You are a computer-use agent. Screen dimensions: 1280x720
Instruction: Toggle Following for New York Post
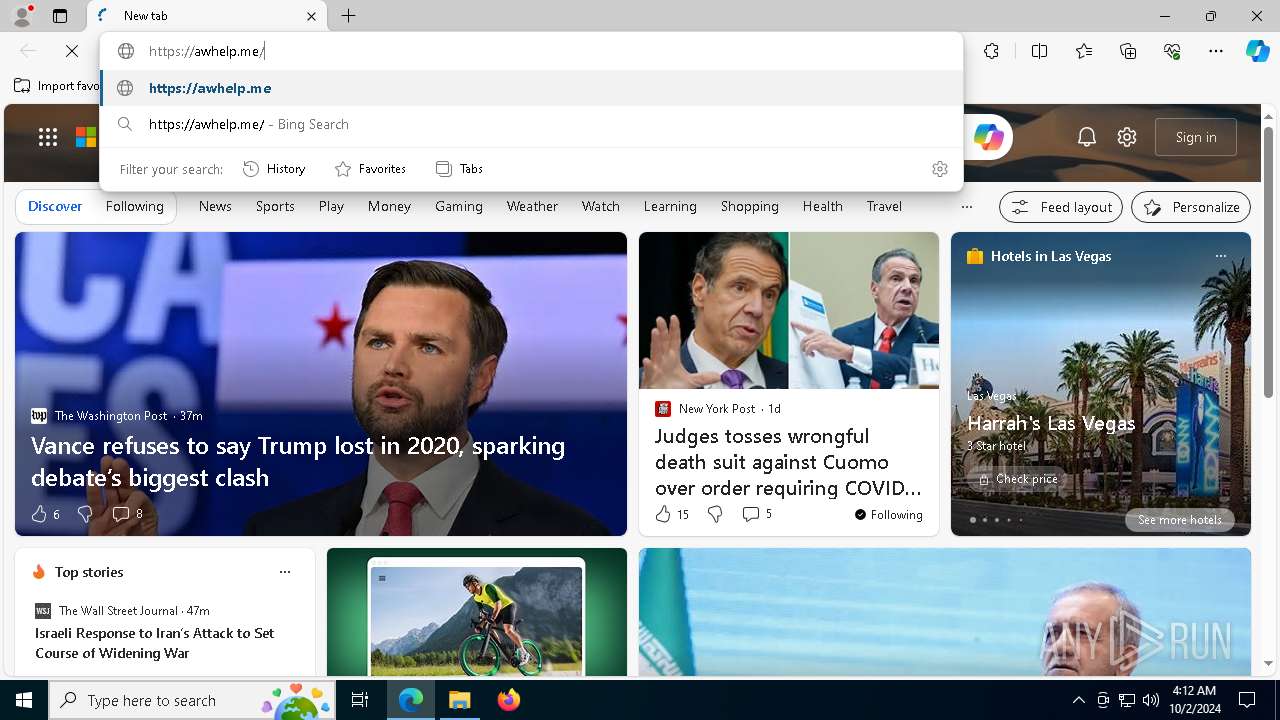coord(889,515)
